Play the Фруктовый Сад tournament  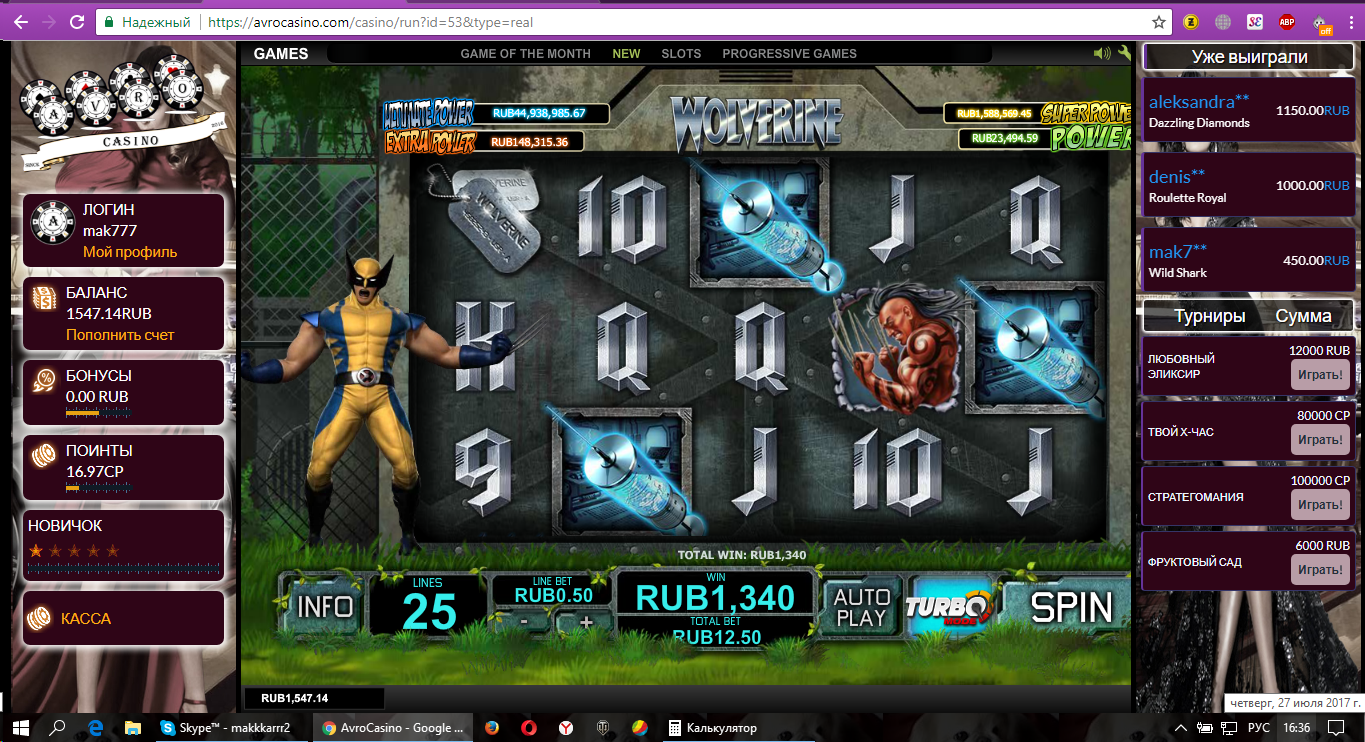coord(1321,570)
